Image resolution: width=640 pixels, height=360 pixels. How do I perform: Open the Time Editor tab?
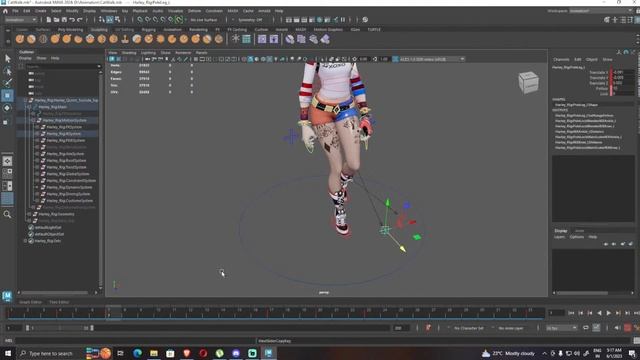pos(59,302)
